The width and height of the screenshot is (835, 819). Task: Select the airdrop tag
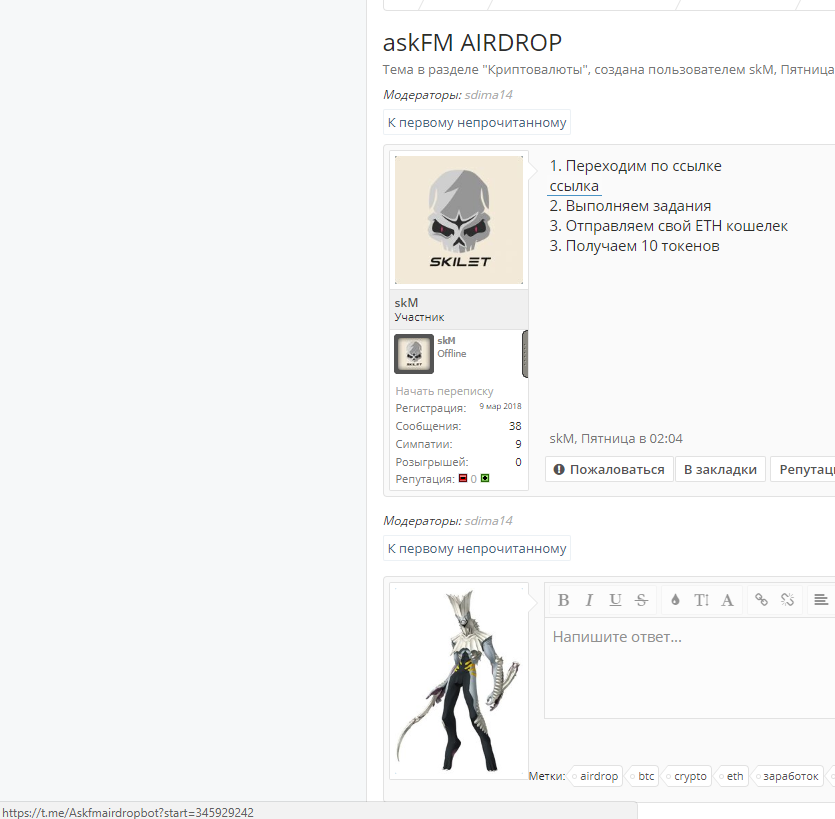(x=595, y=776)
